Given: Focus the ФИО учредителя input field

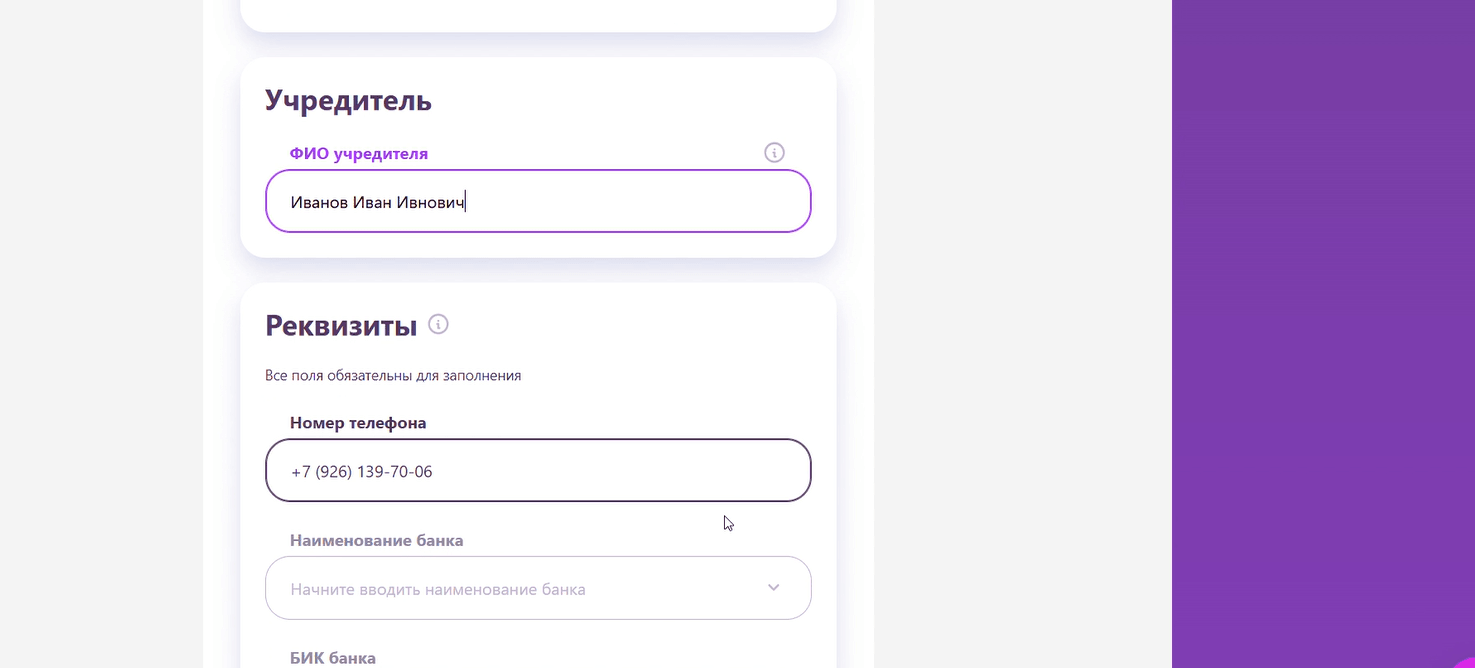Looking at the screenshot, I should [538, 201].
